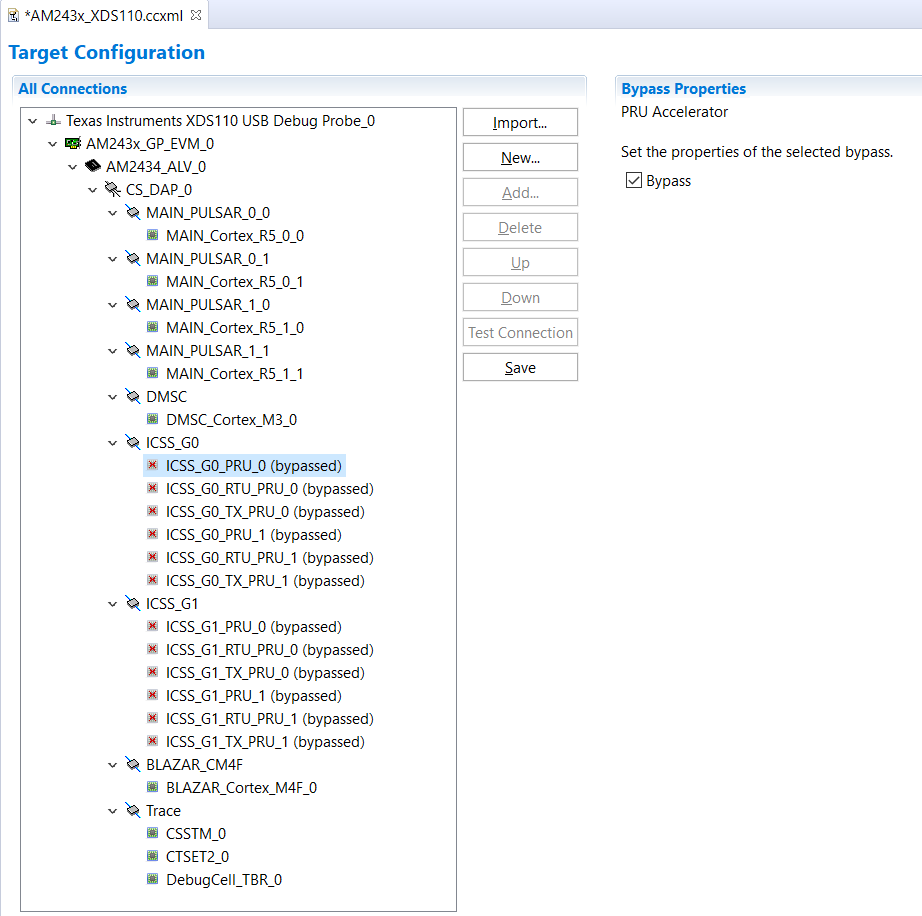The height and width of the screenshot is (916, 922).
Task: Click the DMSC_Cortex_M3_0 core icon
Action: pos(153,420)
